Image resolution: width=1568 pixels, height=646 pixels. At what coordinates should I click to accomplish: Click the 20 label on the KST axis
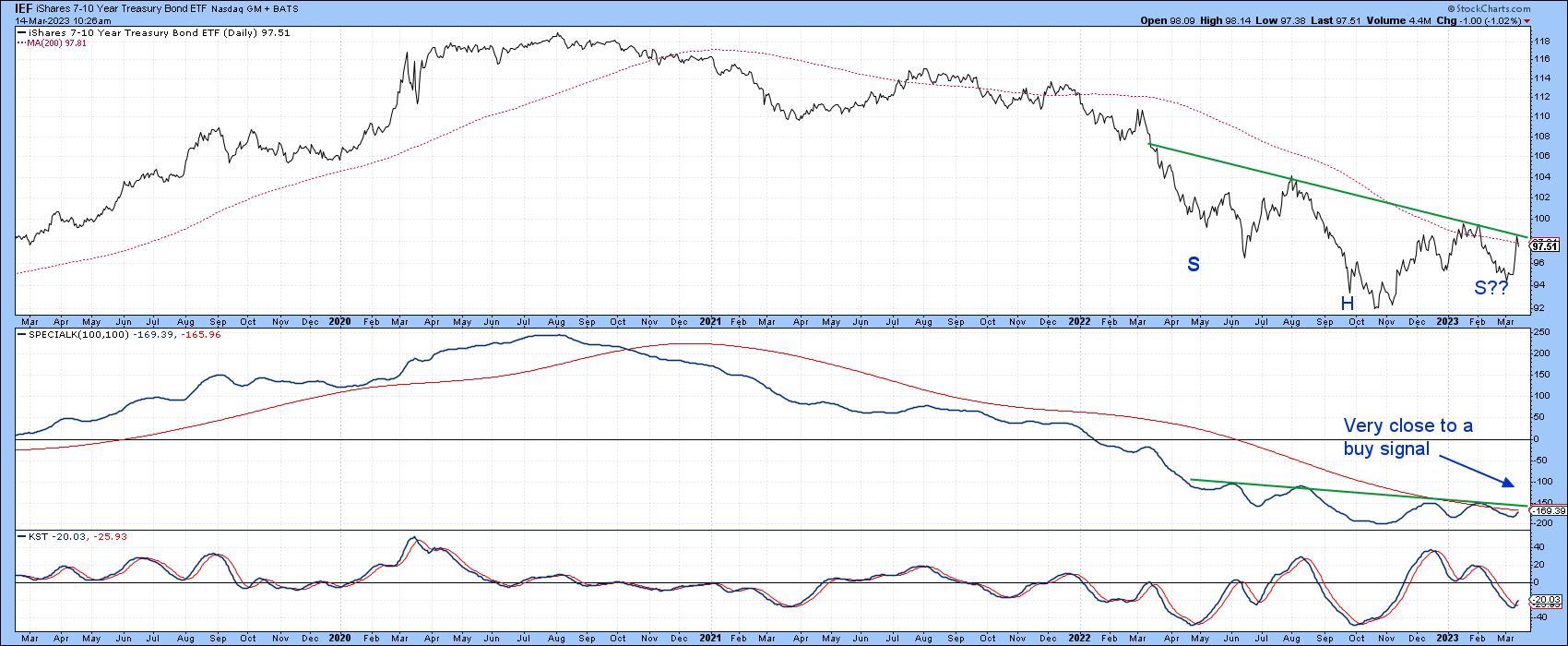[1538, 565]
